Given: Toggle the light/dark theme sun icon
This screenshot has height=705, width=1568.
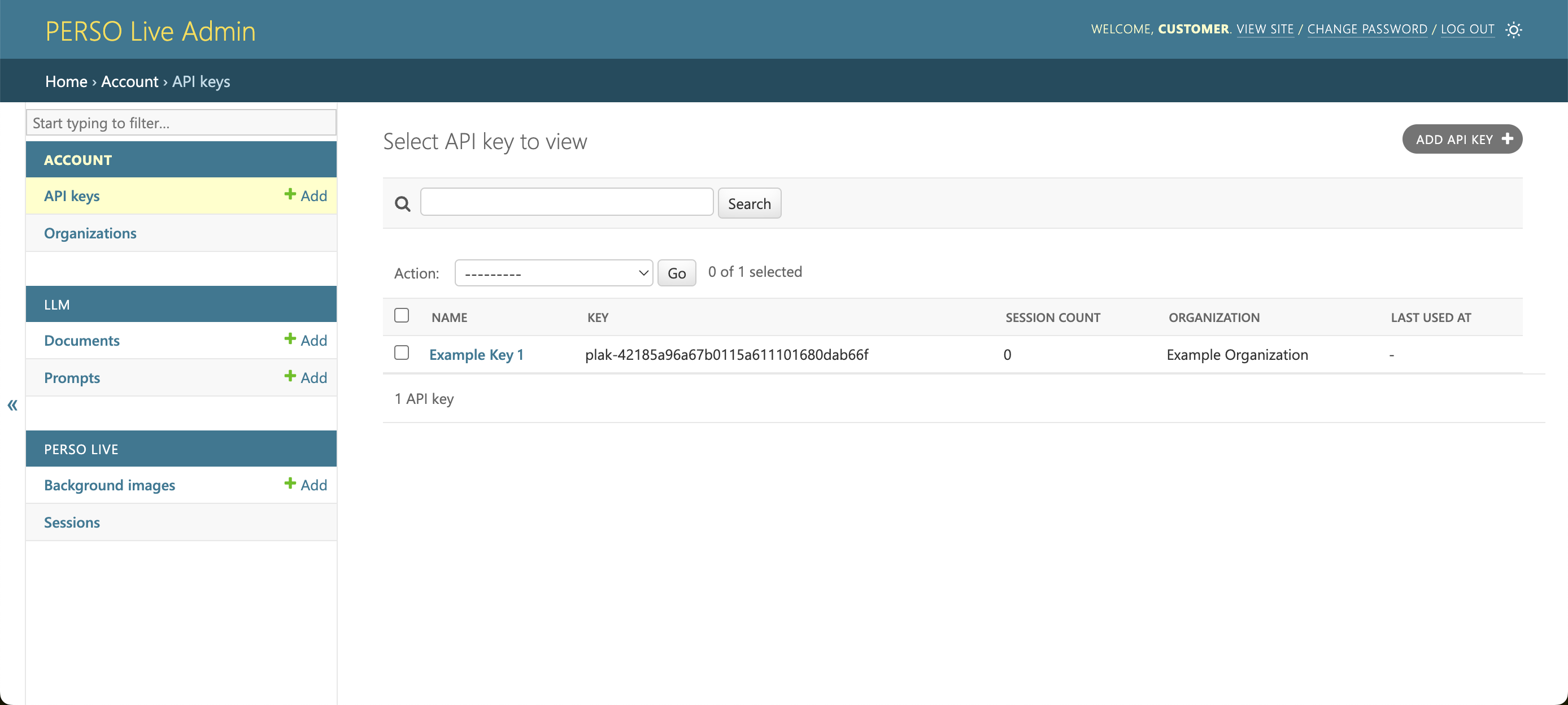Looking at the screenshot, I should (1514, 29).
